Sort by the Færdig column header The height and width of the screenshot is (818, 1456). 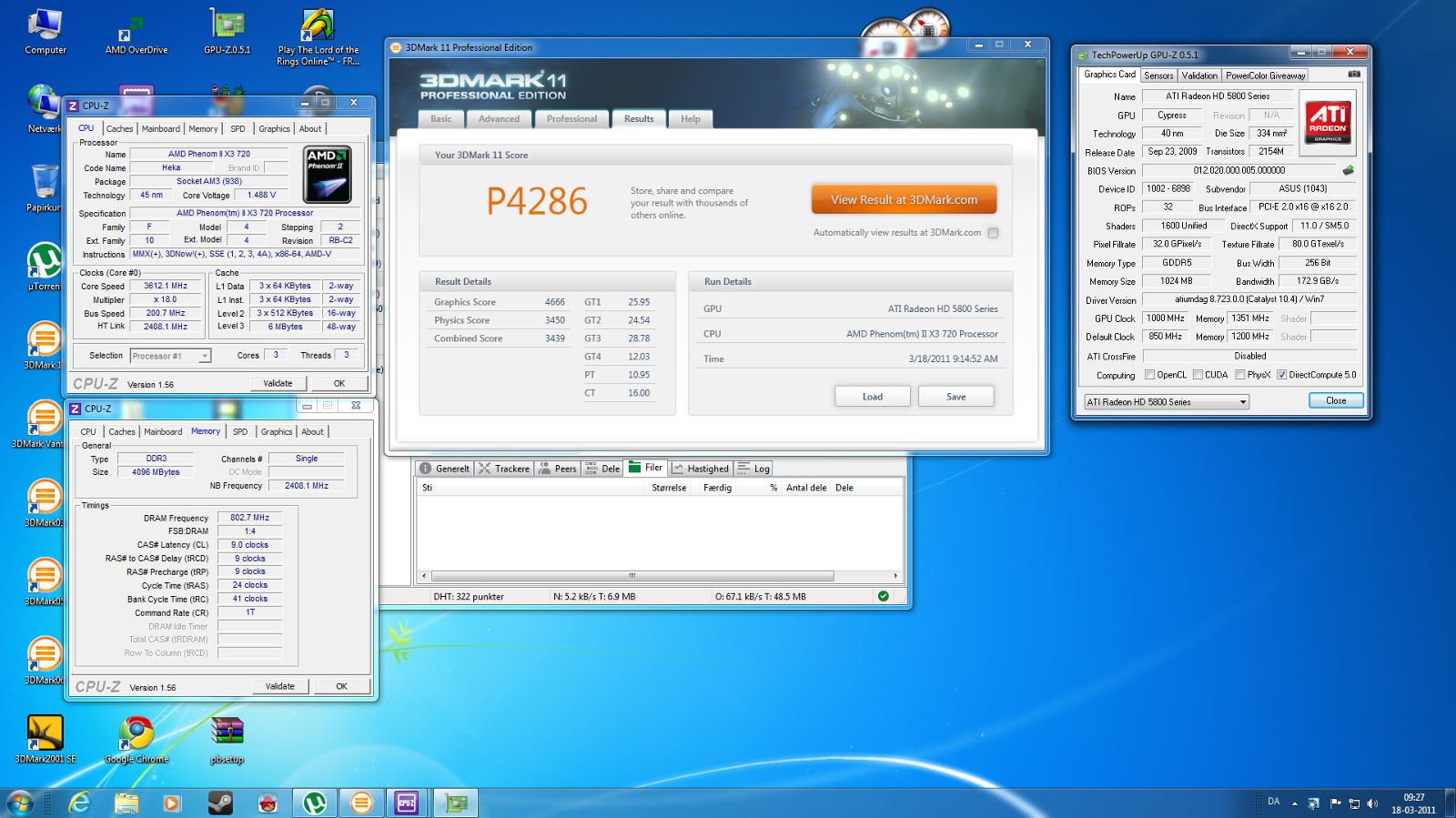717,488
